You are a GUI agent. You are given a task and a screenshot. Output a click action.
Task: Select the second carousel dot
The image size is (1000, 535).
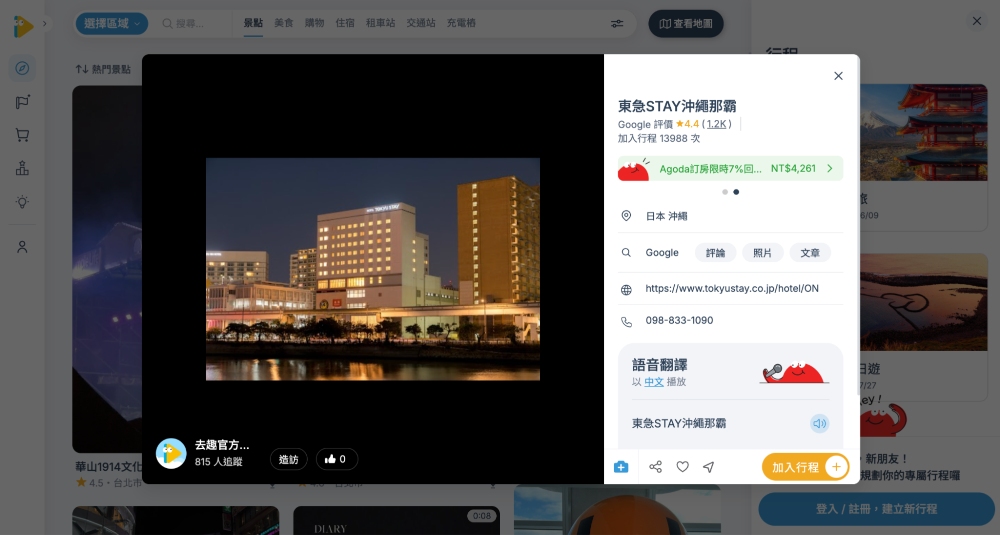coord(736,192)
